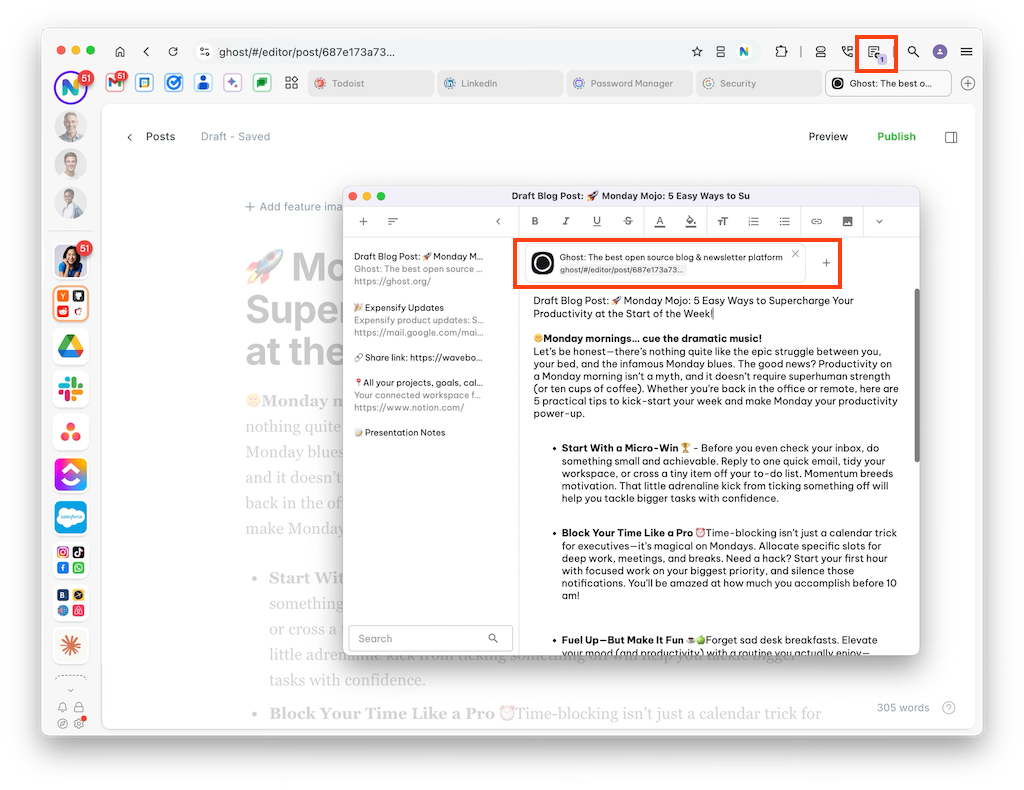Add a new tab with the plus button
The width and height of the screenshot is (1024, 790).
click(x=968, y=84)
